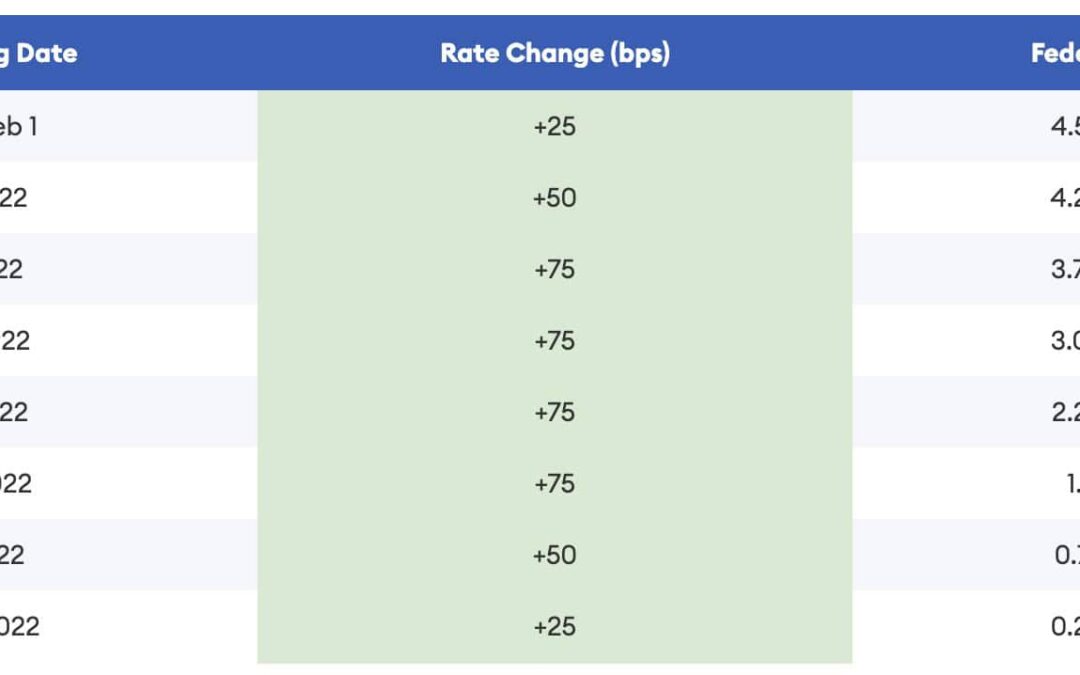This screenshot has width=1080, height=675.
Task: Select the +25 cell in the Feb 1 row
Action: pyautogui.click(x=555, y=126)
